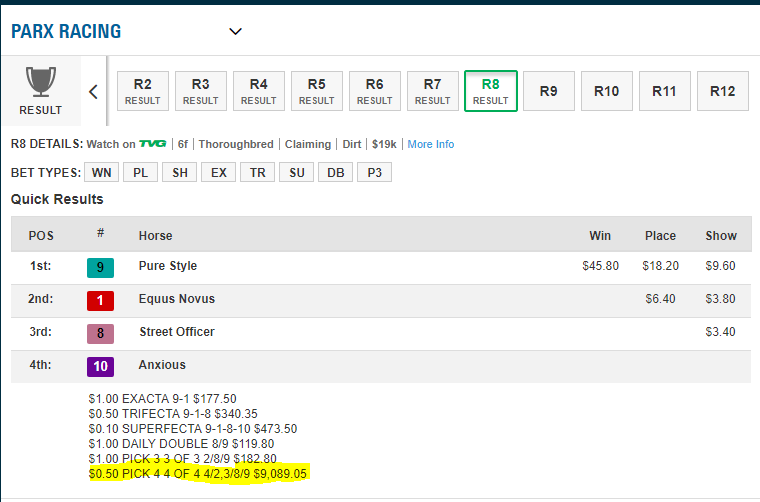The width and height of the screenshot is (760, 502).
Task: Click the highlighted Pick 4 $9,089.05 line
Action: pos(198,474)
